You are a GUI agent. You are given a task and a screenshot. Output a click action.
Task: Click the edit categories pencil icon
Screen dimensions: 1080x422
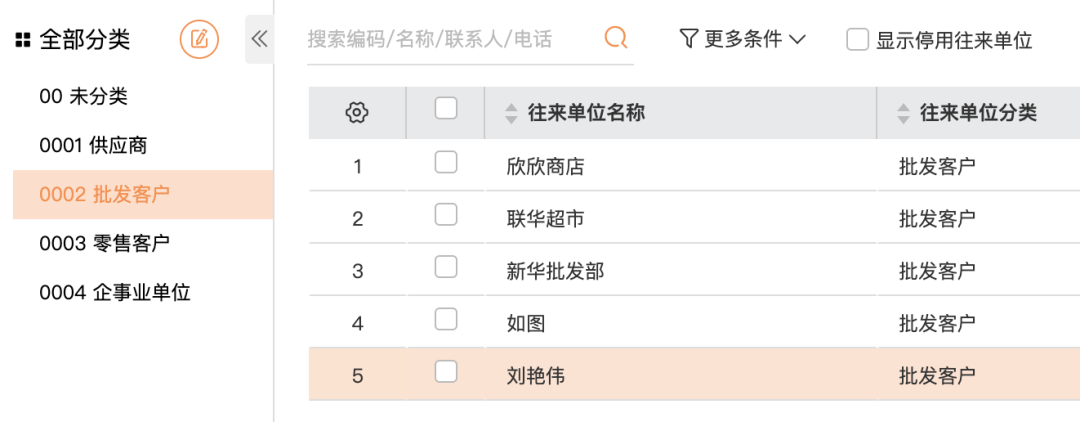click(x=199, y=39)
